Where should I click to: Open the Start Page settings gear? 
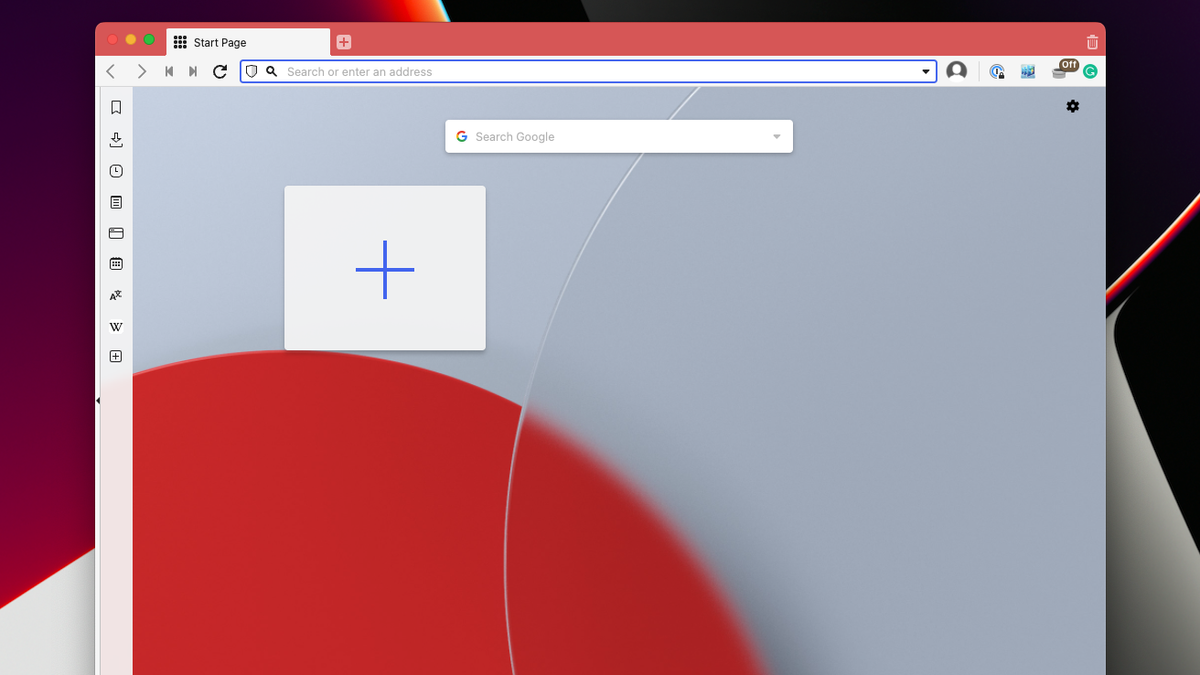(x=1072, y=106)
